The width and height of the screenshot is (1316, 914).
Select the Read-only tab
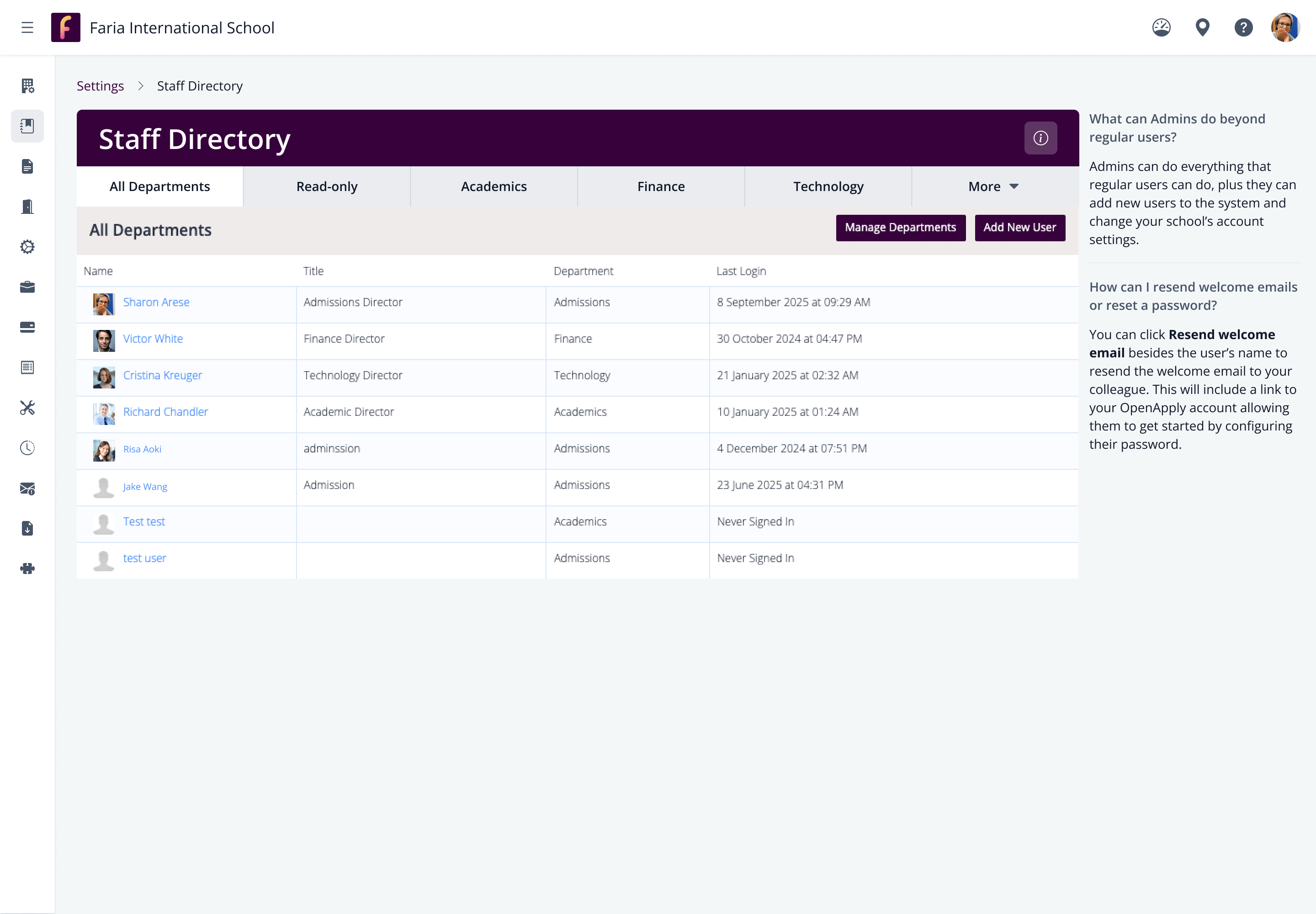click(x=326, y=187)
